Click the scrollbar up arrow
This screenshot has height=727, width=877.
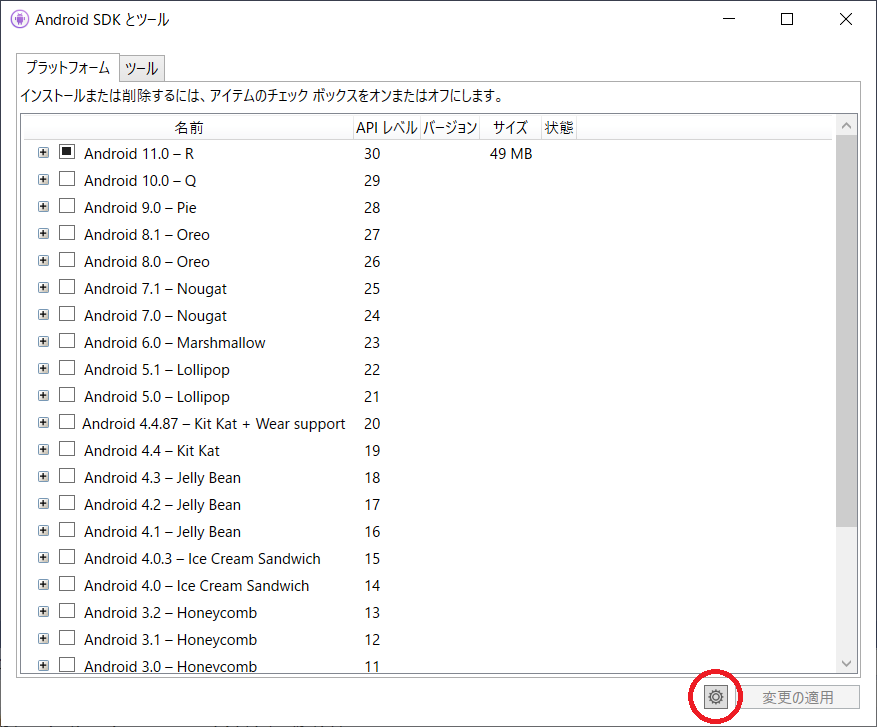[x=846, y=126]
